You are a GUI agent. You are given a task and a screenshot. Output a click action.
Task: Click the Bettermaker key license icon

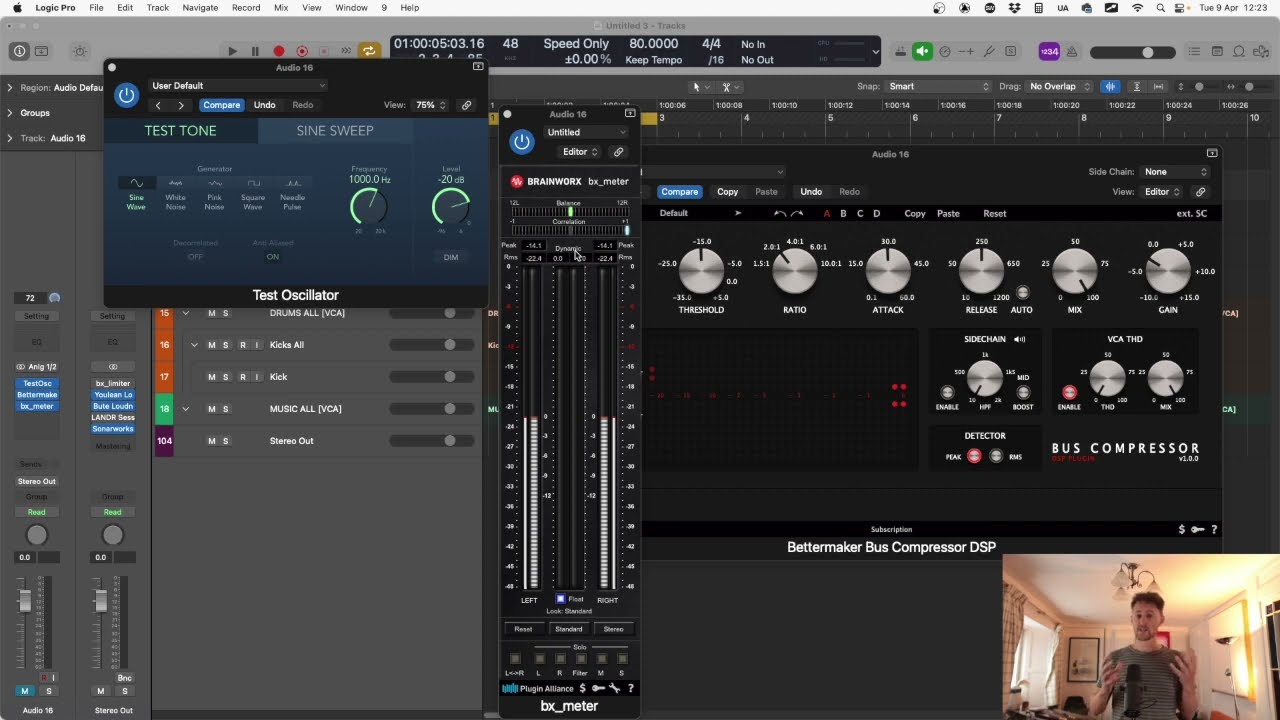[x=1197, y=529]
